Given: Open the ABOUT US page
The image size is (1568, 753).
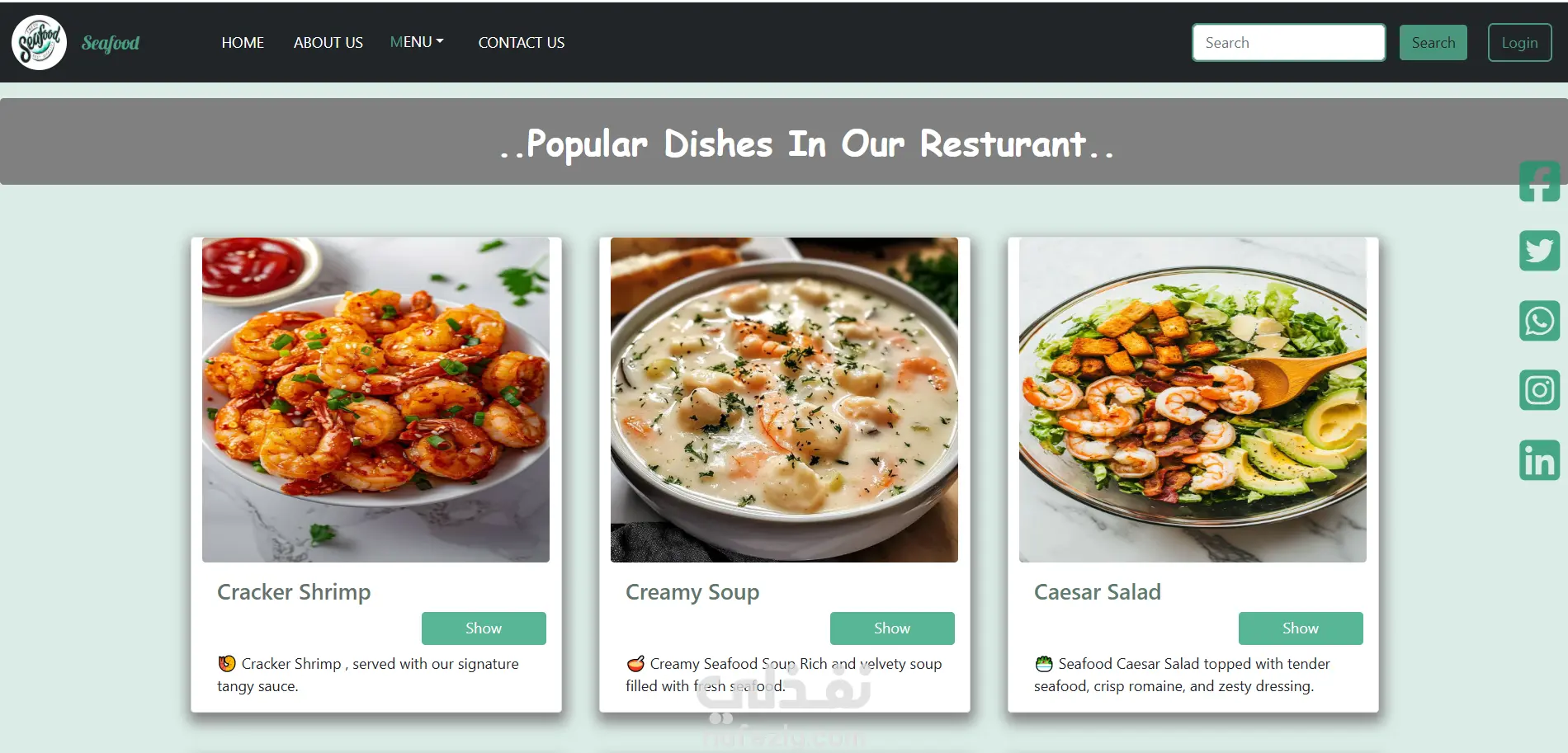Looking at the screenshot, I should pos(328,43).
